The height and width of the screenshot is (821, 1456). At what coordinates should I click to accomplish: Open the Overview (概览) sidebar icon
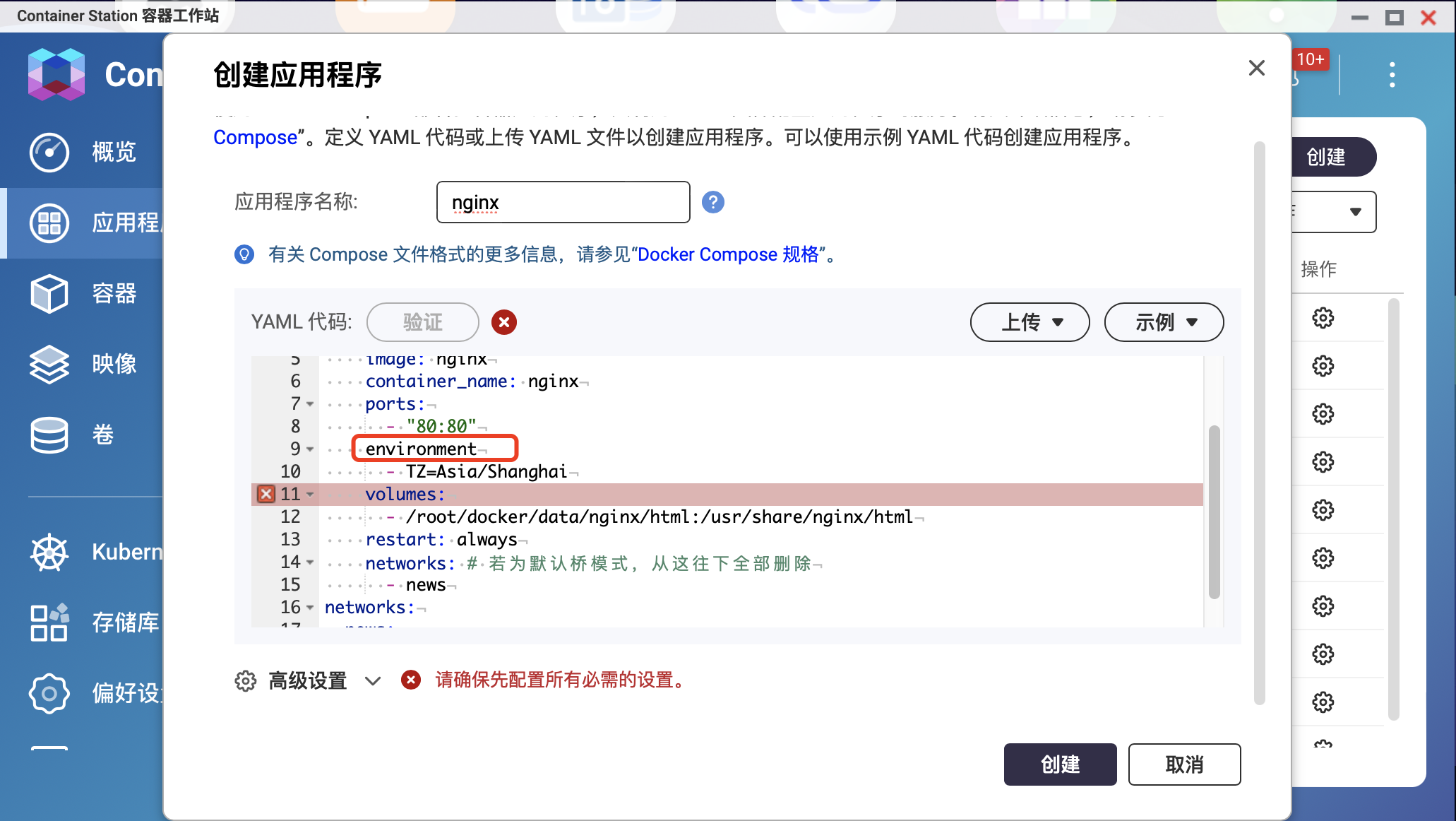tap(49, 152)
